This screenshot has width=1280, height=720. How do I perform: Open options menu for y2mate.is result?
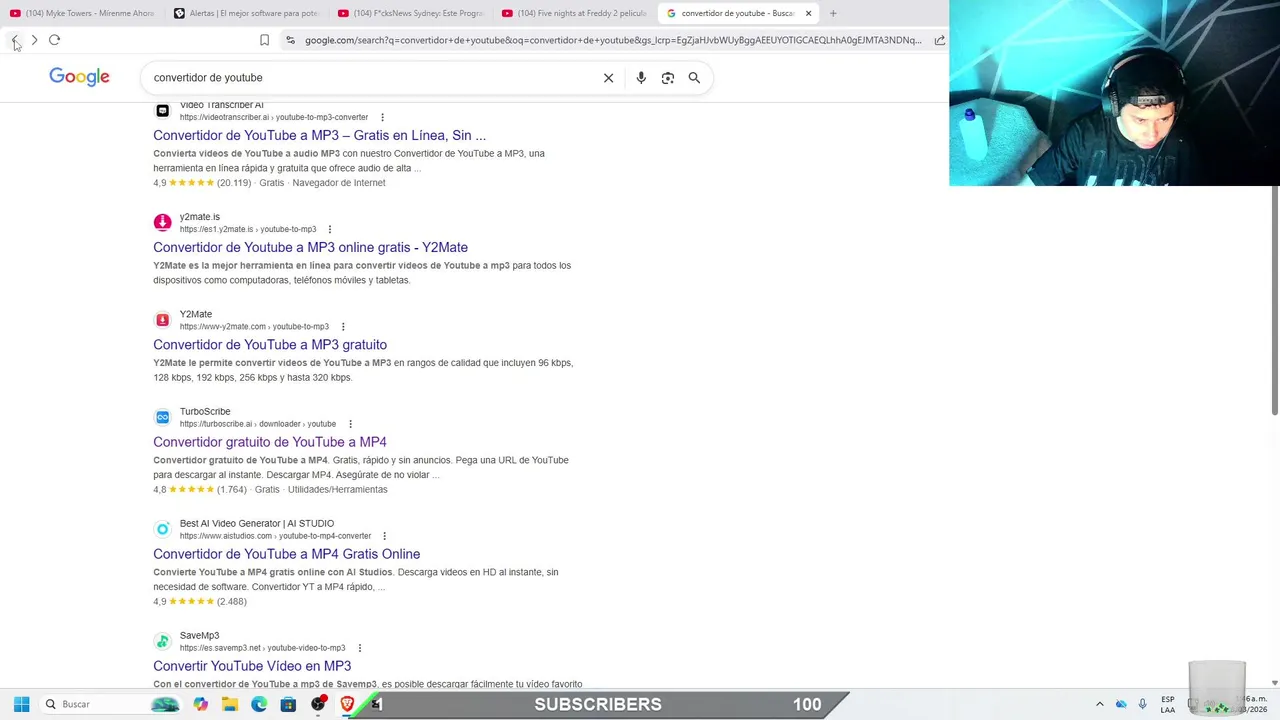click(329, 229)
